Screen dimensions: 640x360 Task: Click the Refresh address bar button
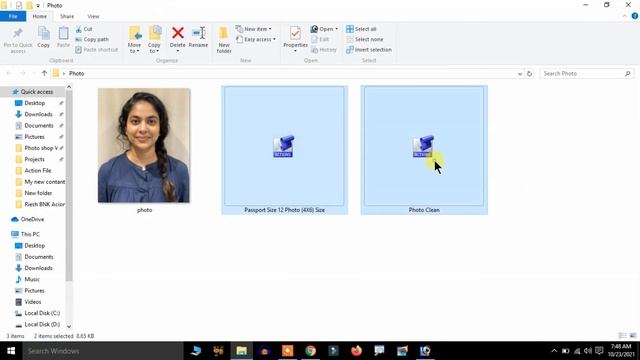pos(529,73)
